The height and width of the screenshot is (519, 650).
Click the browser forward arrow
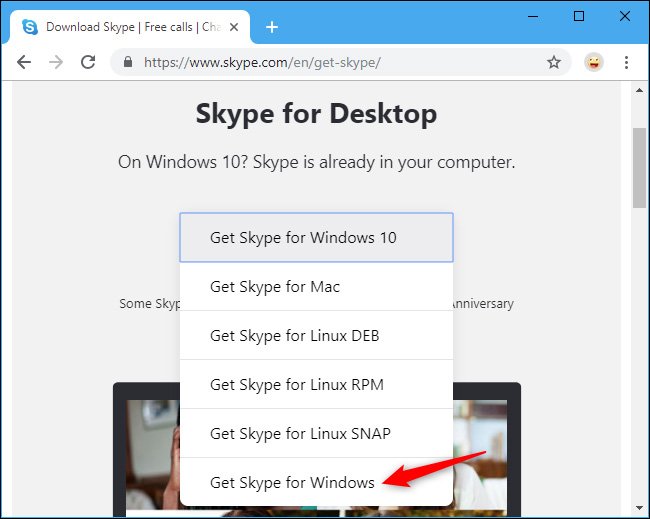click(56, 62)
